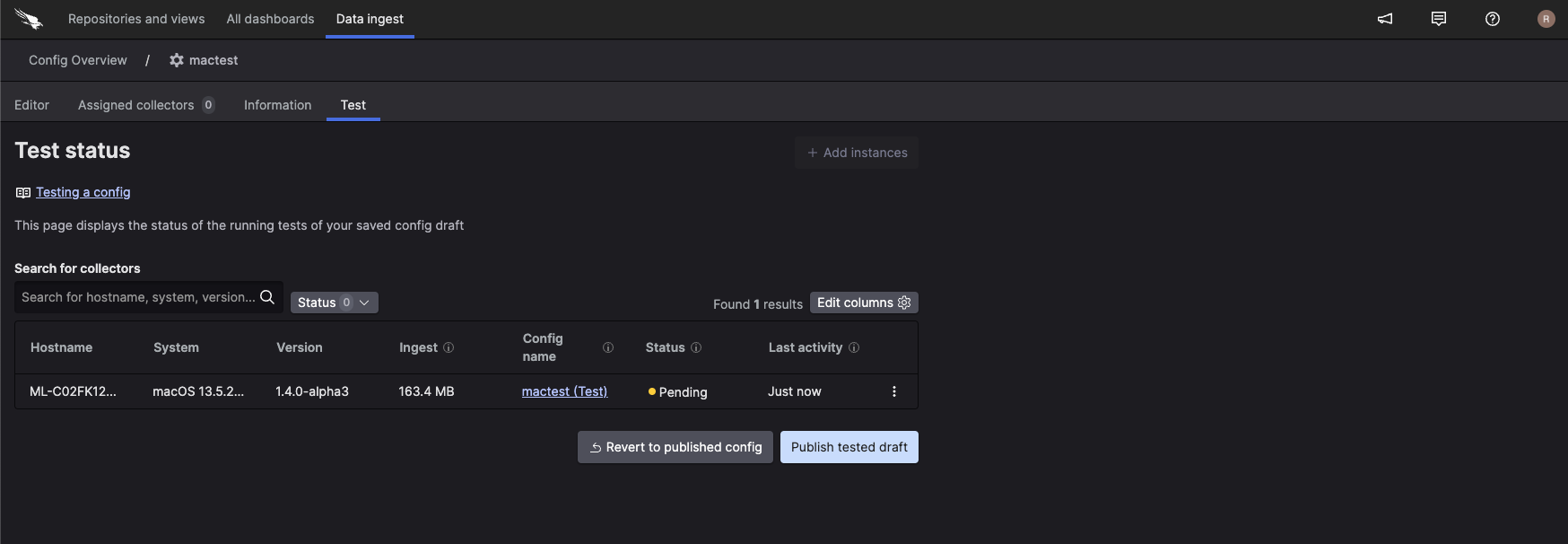Open the help question mark icon
The height and width of the screenshot is (544, 1568).
point(1493,19)
